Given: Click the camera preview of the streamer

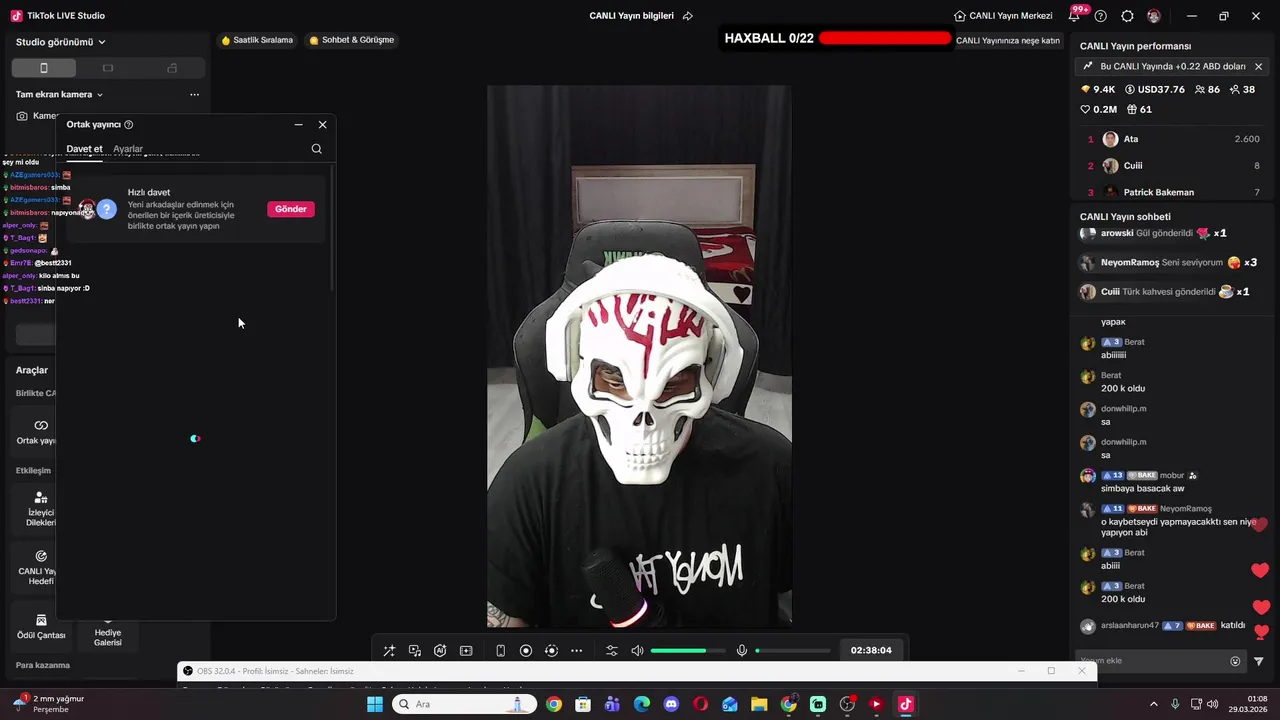Looking at the screenshot, I should pos(639,355).
